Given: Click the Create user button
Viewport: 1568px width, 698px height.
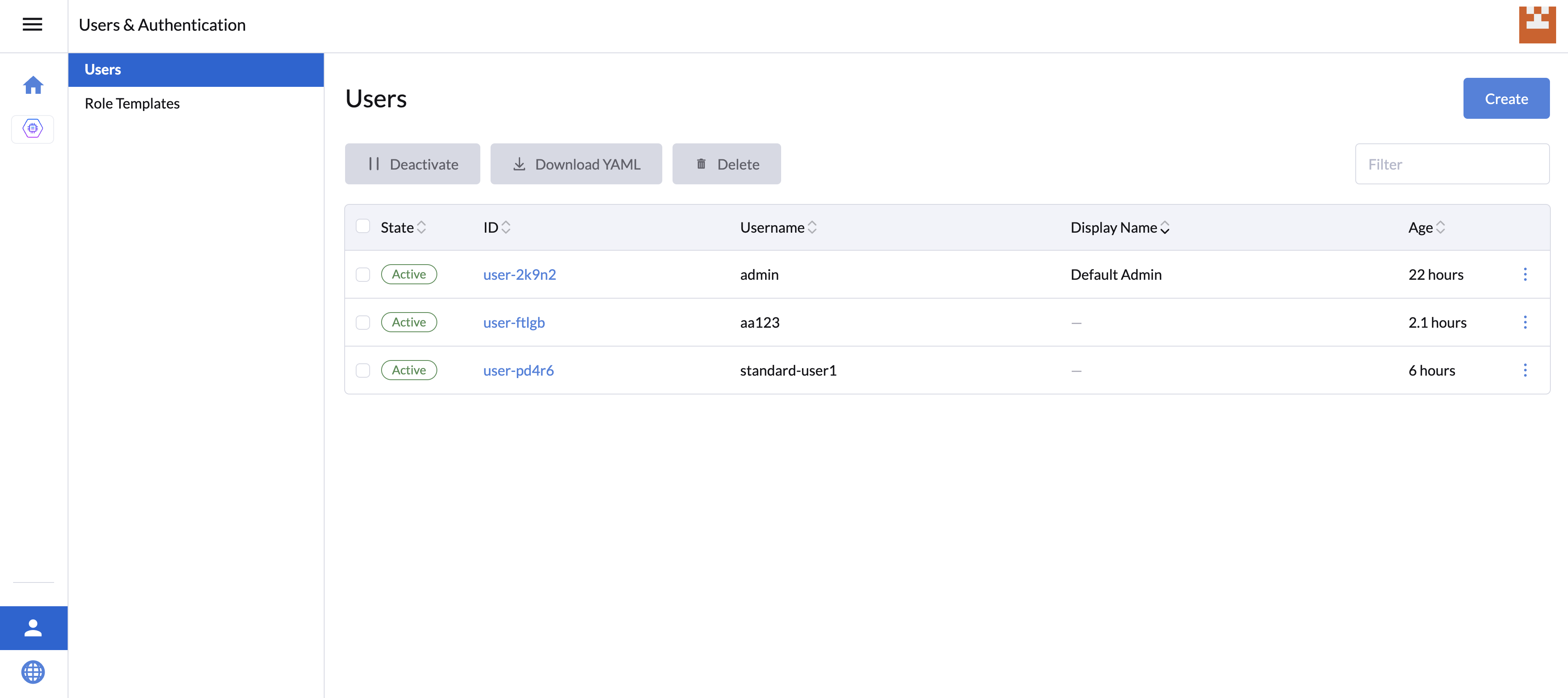Looking at the screenshot, I should [x=1506, y=99].
